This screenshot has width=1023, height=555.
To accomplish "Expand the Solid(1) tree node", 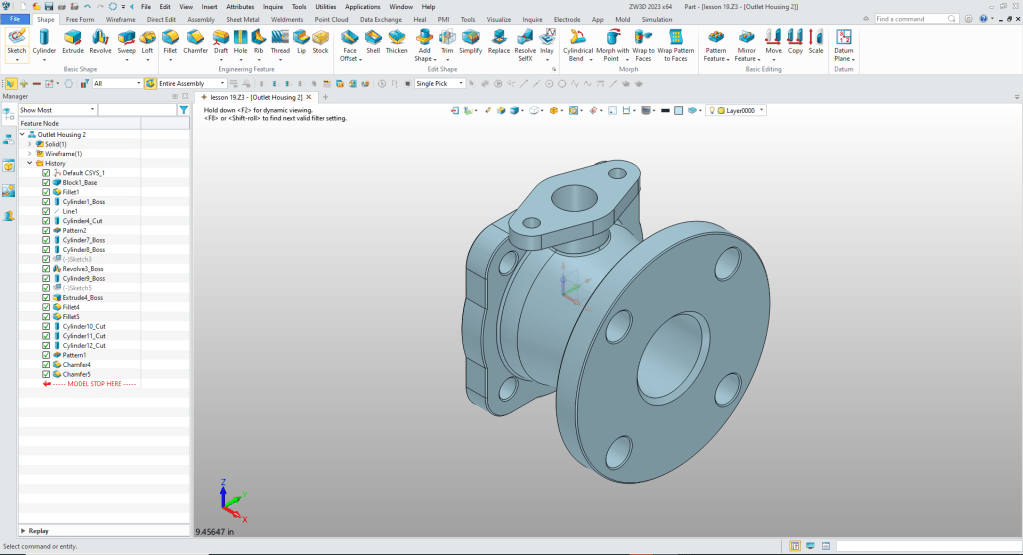I will (x=30, y=144).
